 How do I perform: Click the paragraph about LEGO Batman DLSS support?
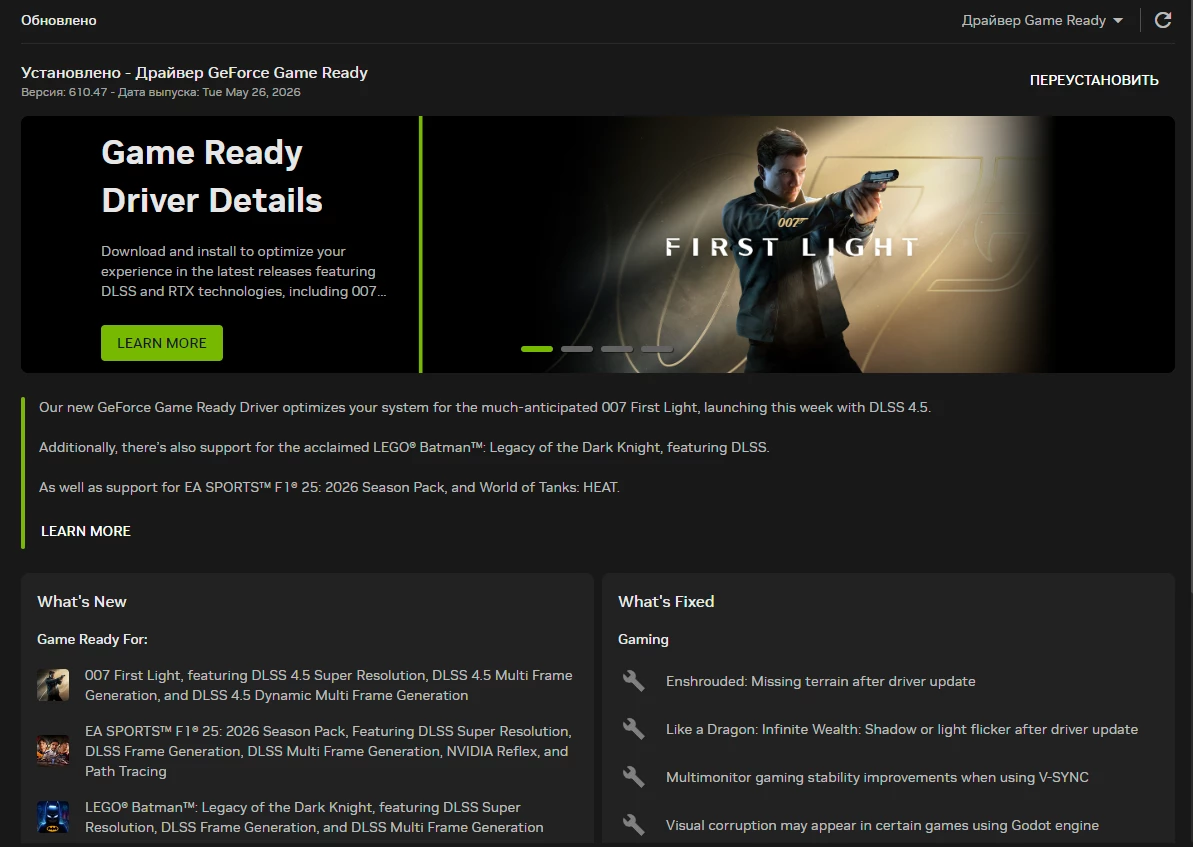[x=404, y=447]
